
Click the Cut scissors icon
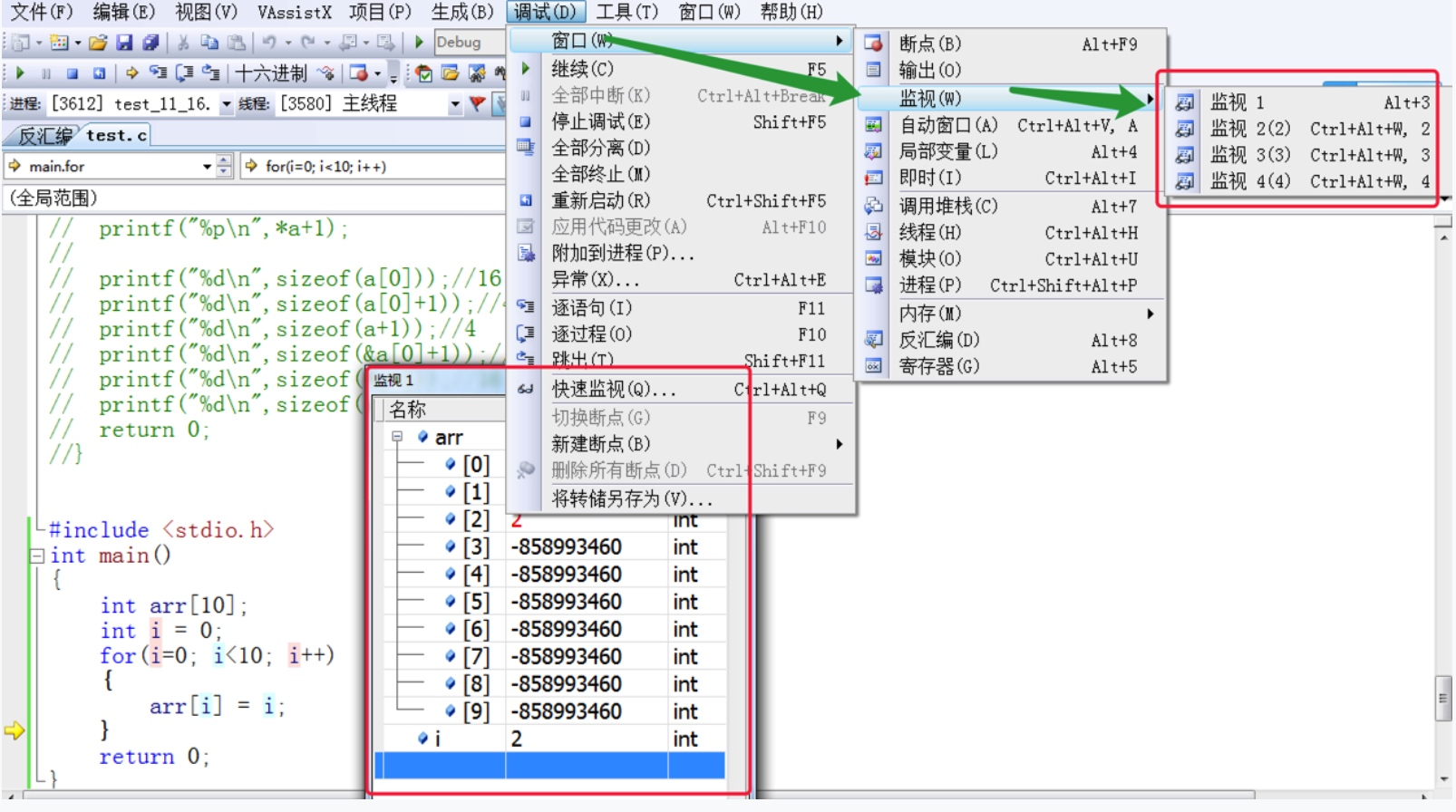(x=183, y=43)
